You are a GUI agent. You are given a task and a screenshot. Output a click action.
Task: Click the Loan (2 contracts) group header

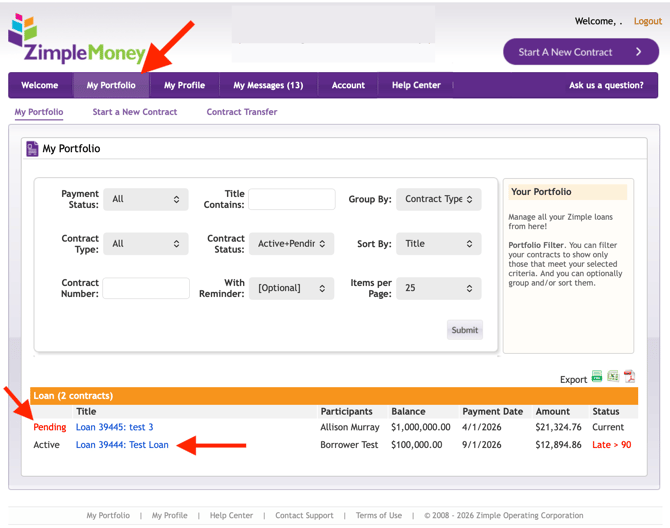click(334, 396)
